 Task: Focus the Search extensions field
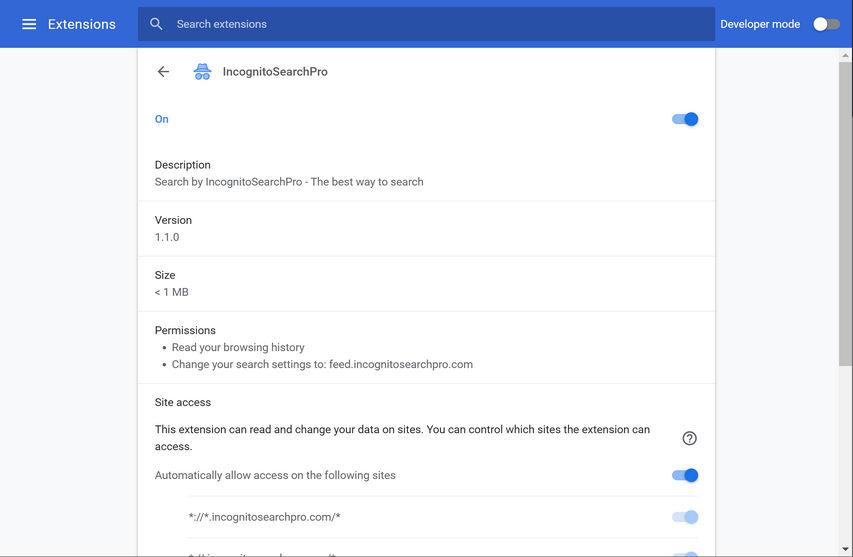[426, 24]
